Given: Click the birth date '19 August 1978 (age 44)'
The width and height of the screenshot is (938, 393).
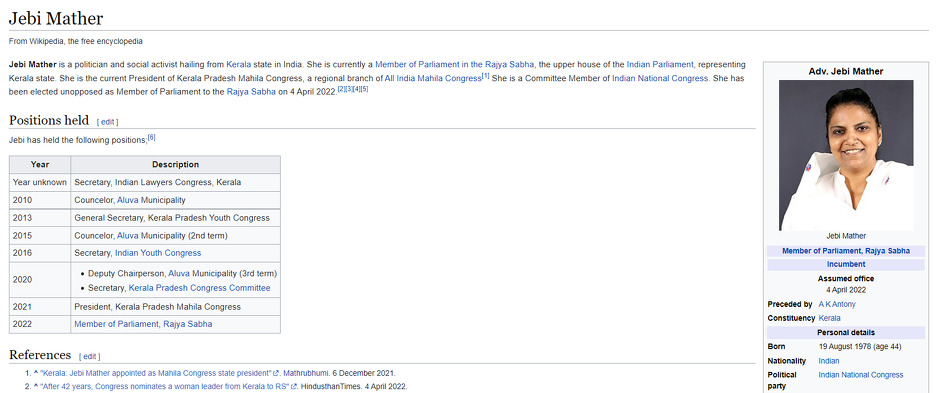Looking at the screenshot, I should (x=860, y=346).
